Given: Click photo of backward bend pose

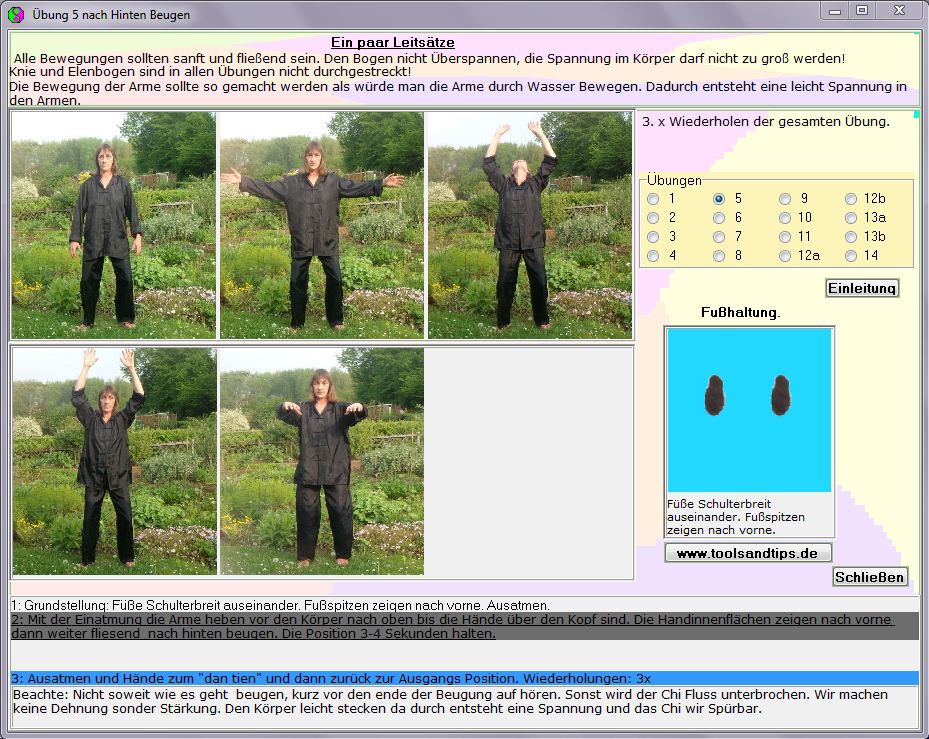Looking at the screenshot, I should 529,225.
